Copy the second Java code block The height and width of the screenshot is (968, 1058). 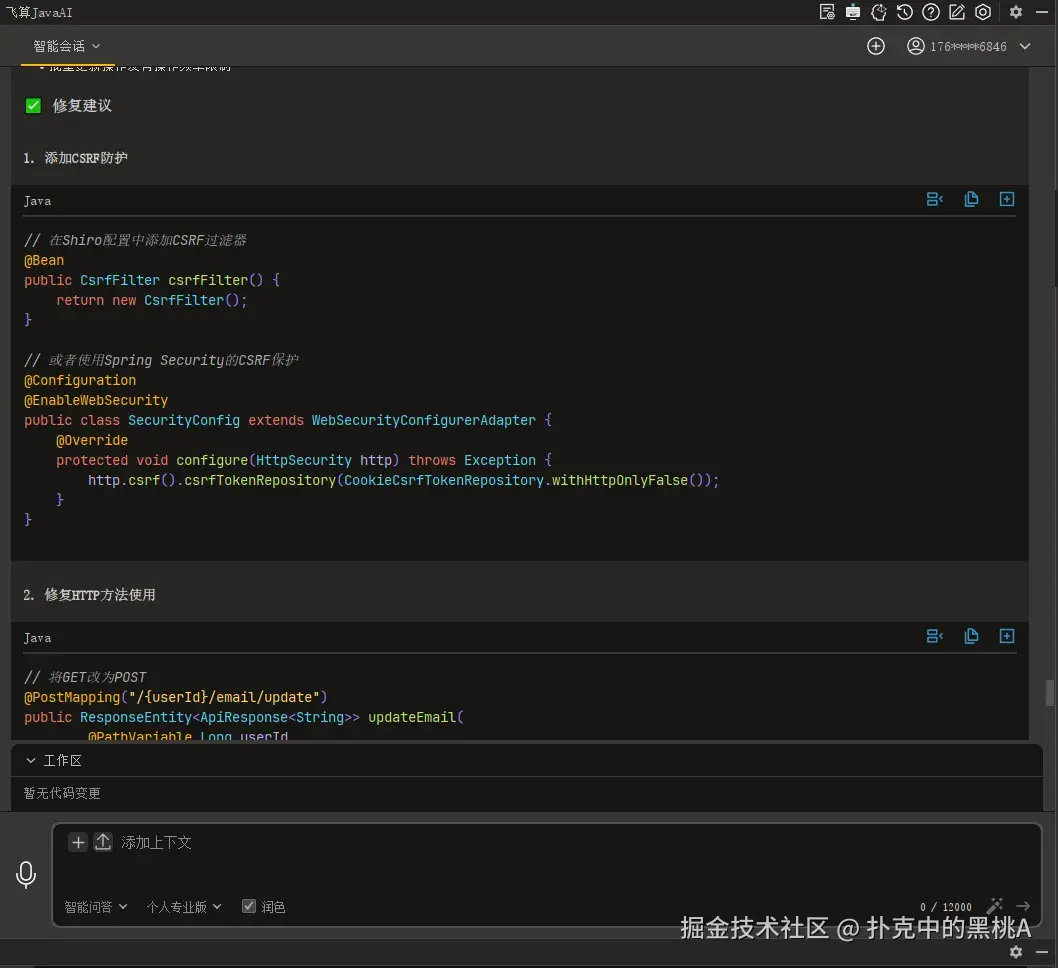point(971,636)
